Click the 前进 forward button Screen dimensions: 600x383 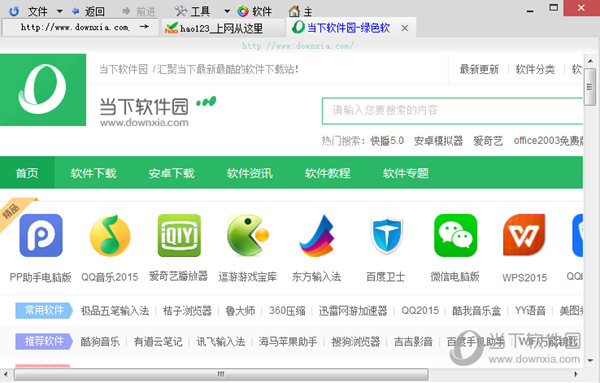[x=139, y=11]
